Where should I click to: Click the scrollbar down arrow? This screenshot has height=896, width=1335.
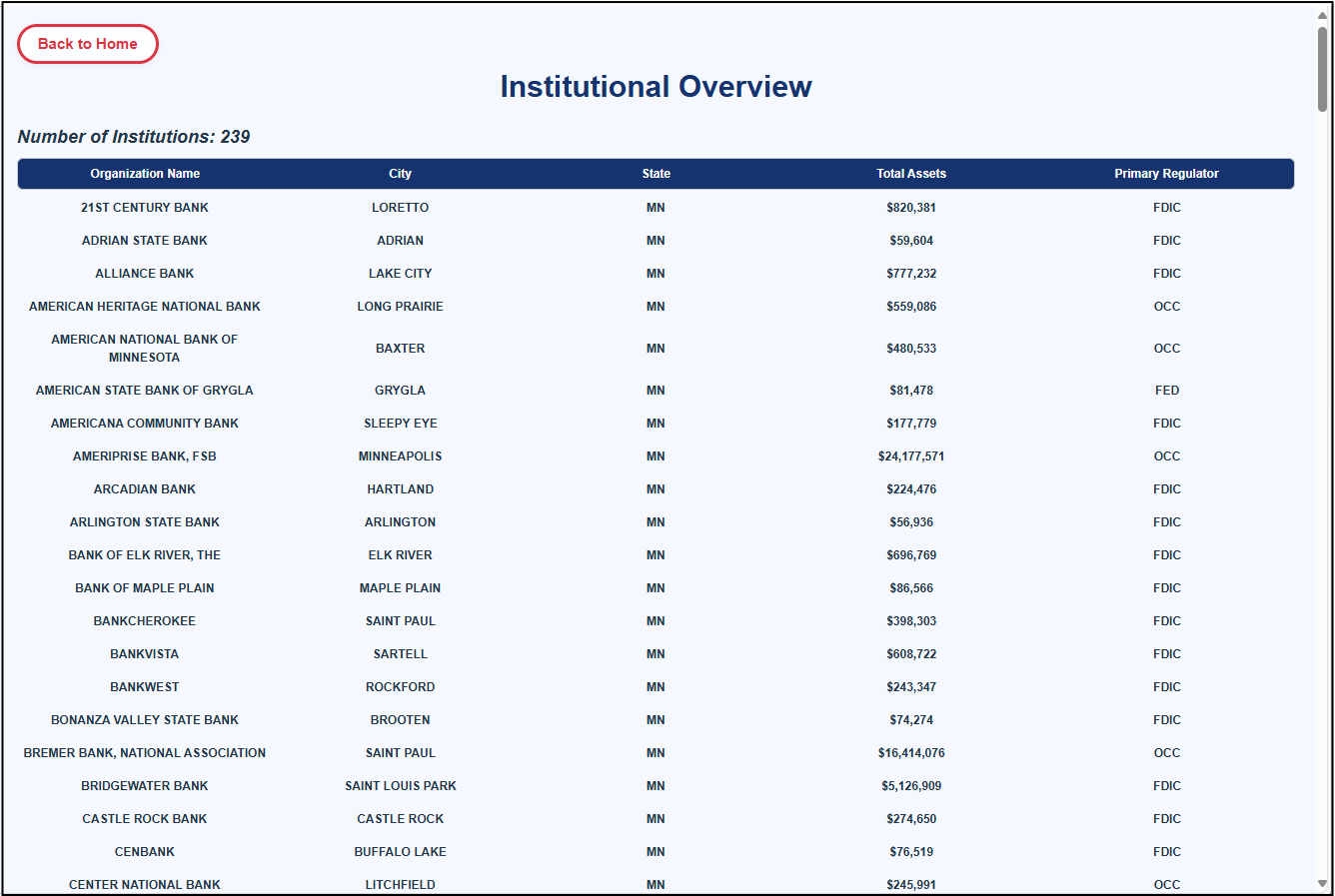click(1322, 884)
